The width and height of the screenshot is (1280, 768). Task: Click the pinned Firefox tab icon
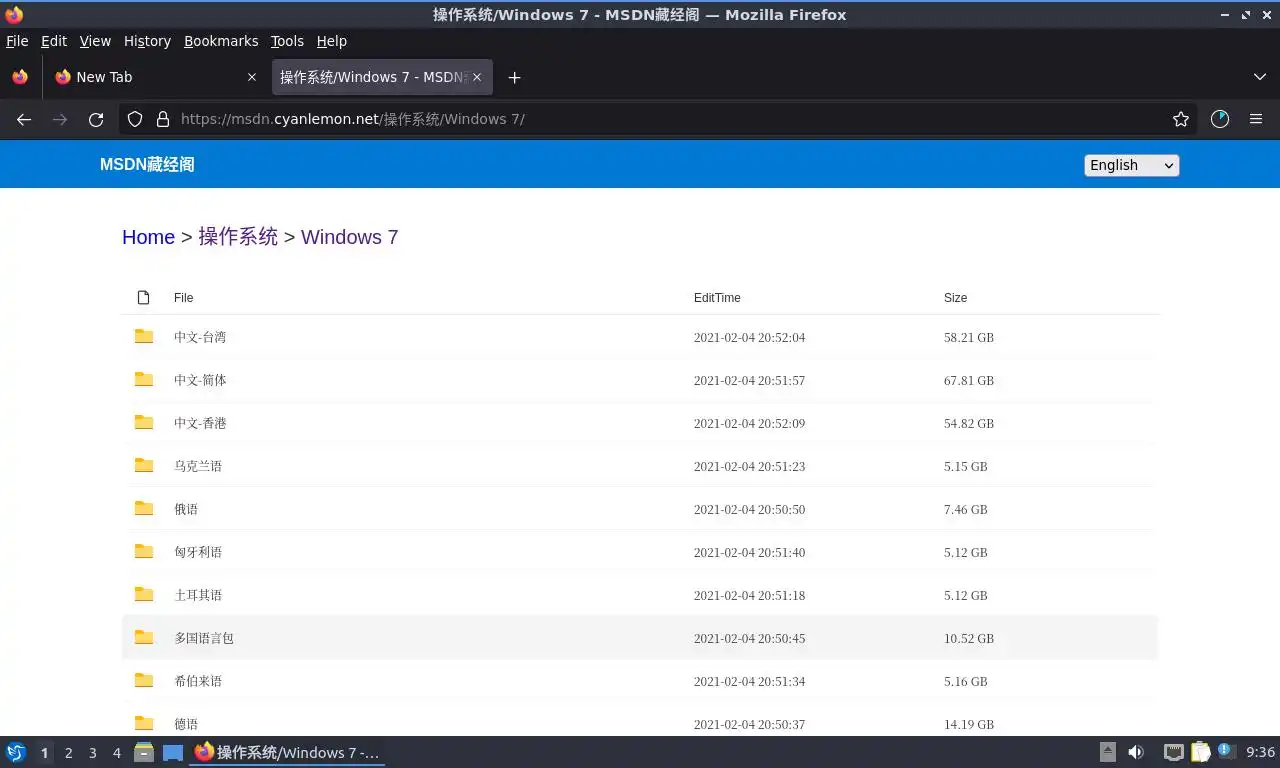coord(20,77)
